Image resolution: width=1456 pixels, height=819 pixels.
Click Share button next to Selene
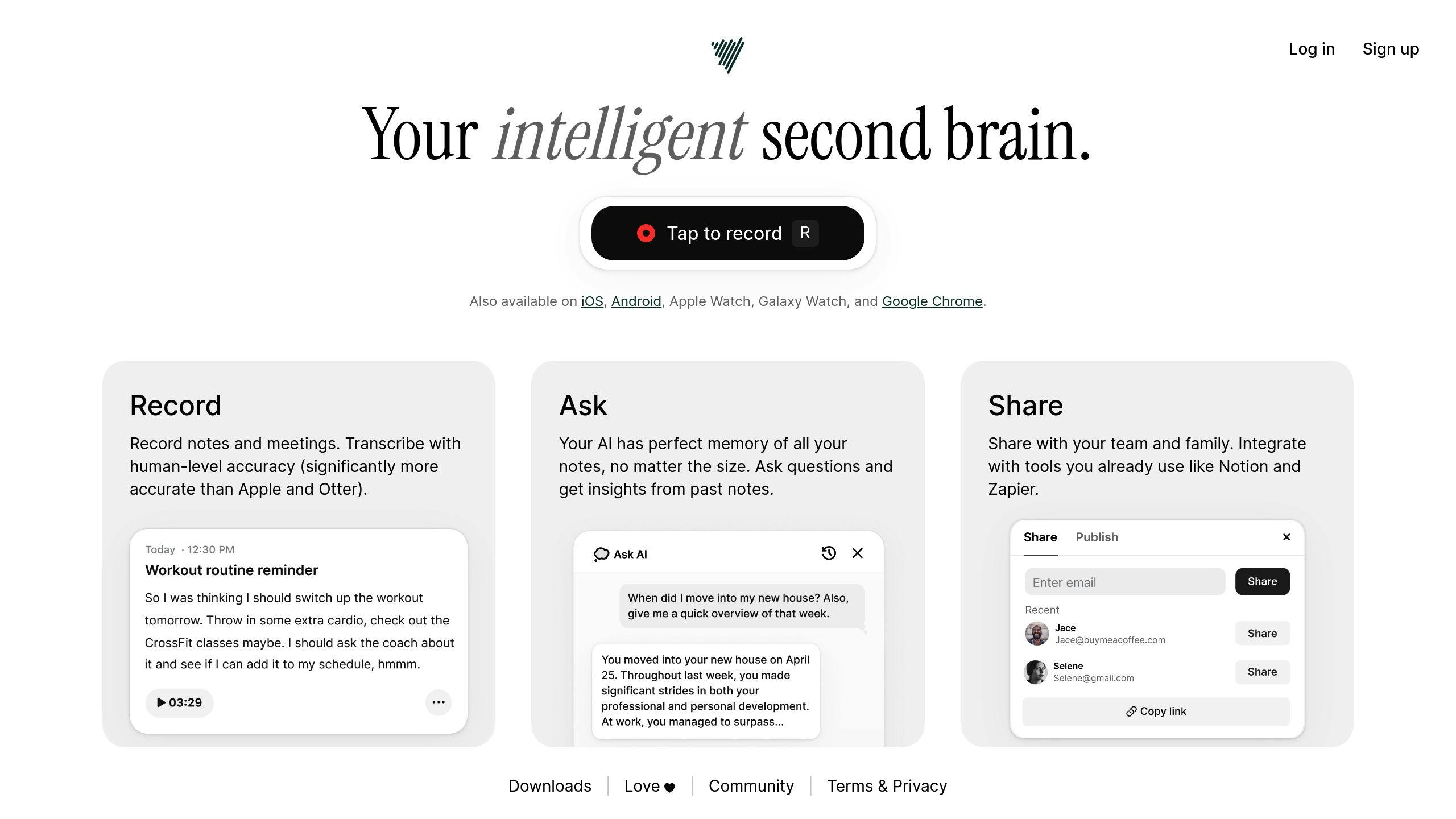point(1262,671)
